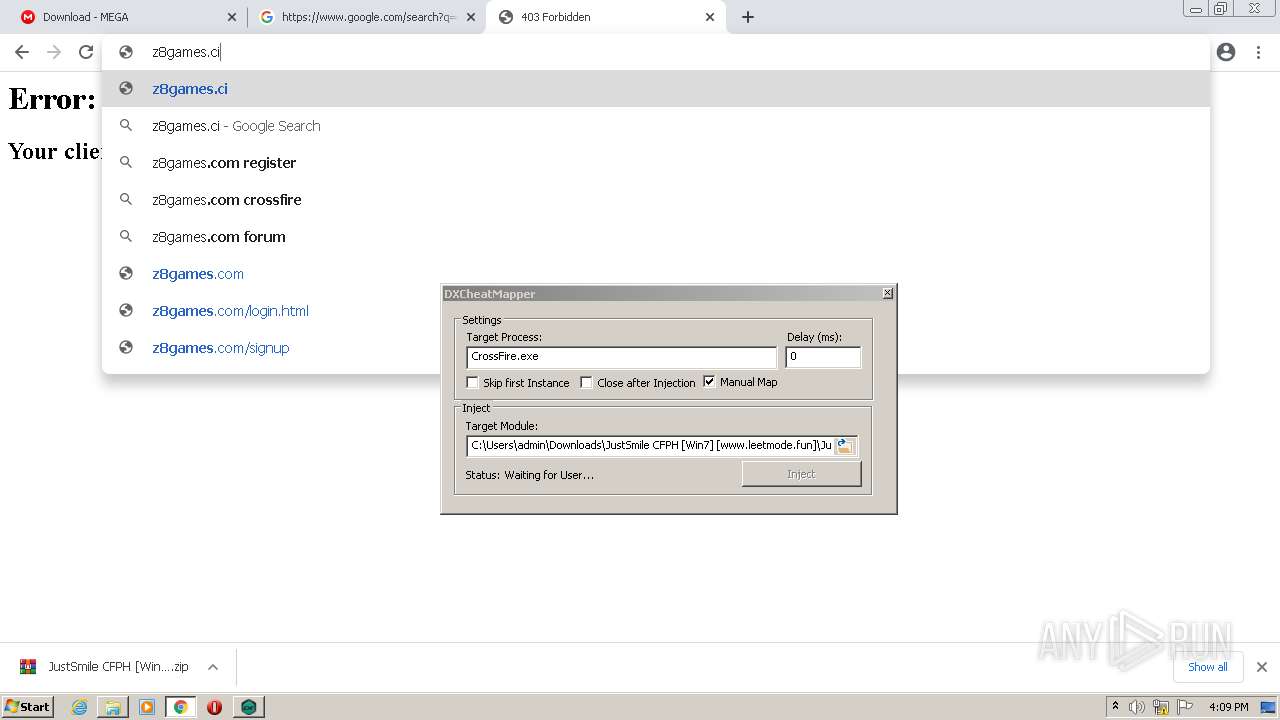Go forward with the browser forward arrow
Viewport: 1280px width, 720px height.
click(54, 52)
